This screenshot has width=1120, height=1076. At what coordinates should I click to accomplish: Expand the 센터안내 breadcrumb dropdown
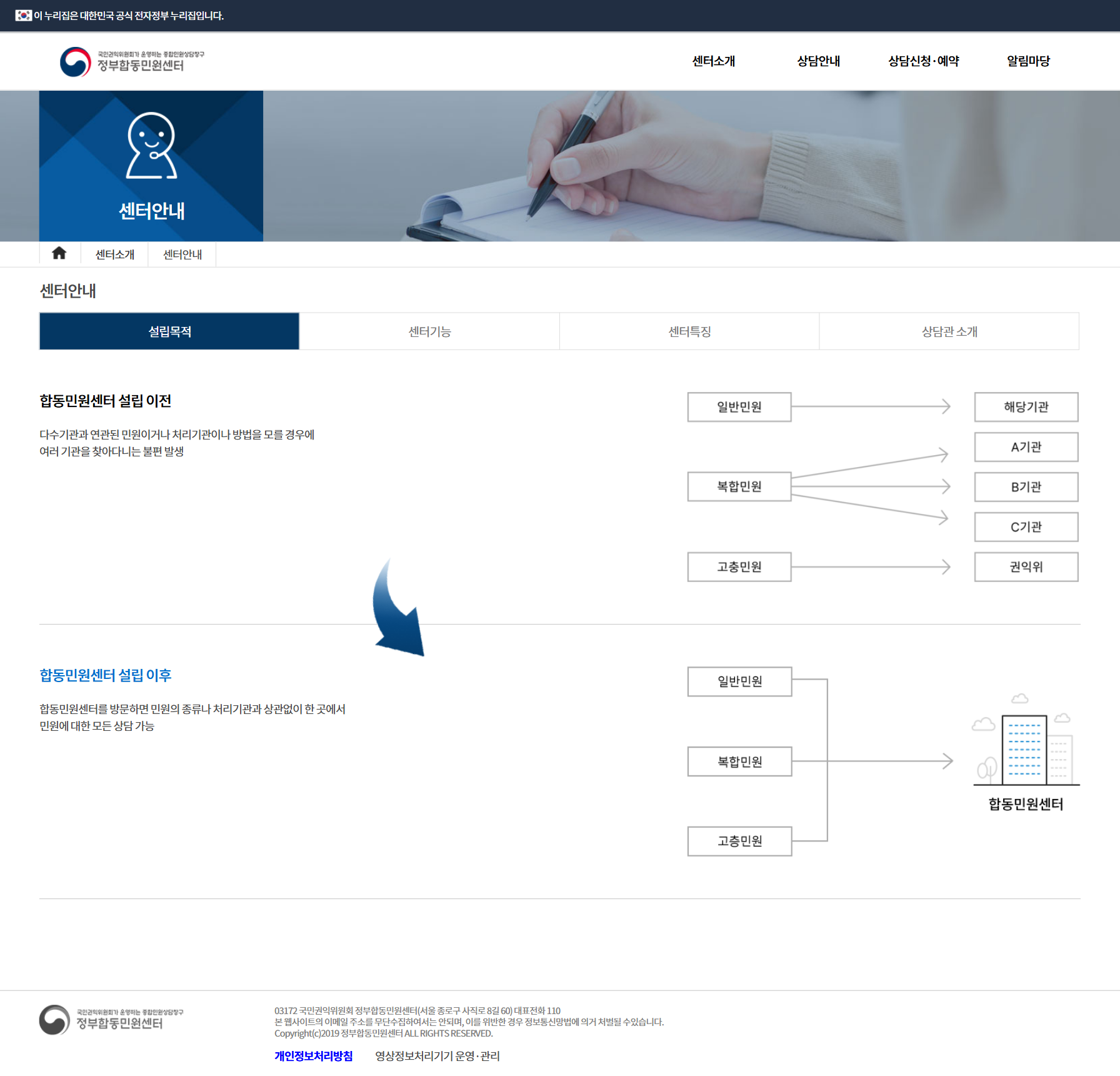coord(182,254)
